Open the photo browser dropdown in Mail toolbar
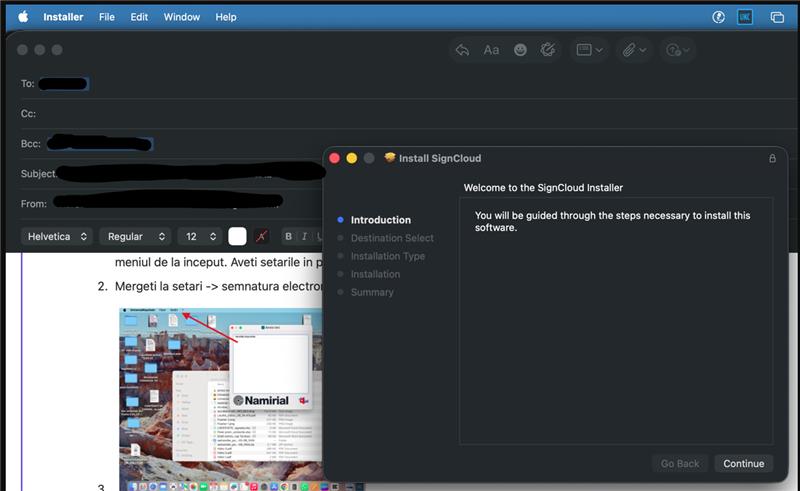800x491 pixels. tap(678, 50)
